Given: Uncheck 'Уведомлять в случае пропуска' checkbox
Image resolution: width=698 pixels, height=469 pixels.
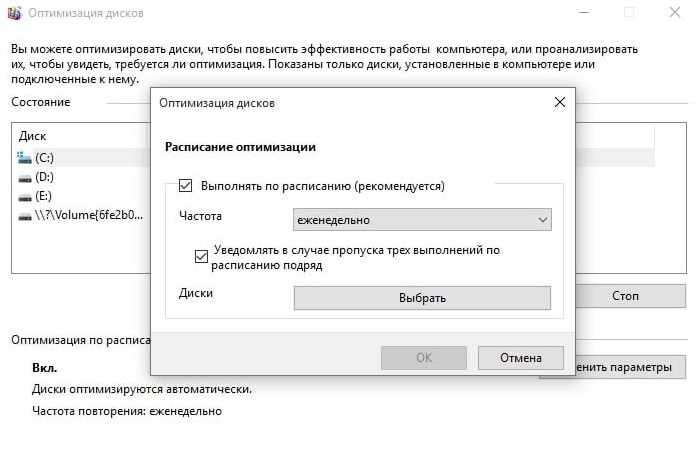Looking at the screenshot, I should pyautogui.click(x=201, y=257).
